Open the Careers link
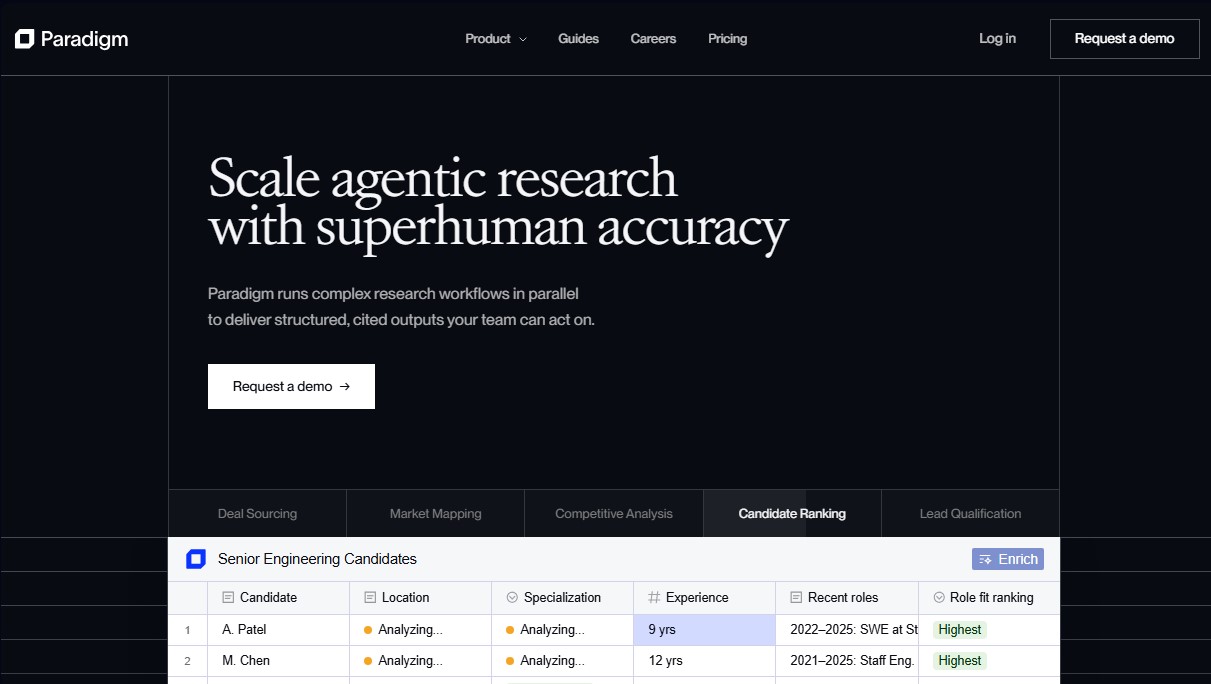 pos(653,39)
